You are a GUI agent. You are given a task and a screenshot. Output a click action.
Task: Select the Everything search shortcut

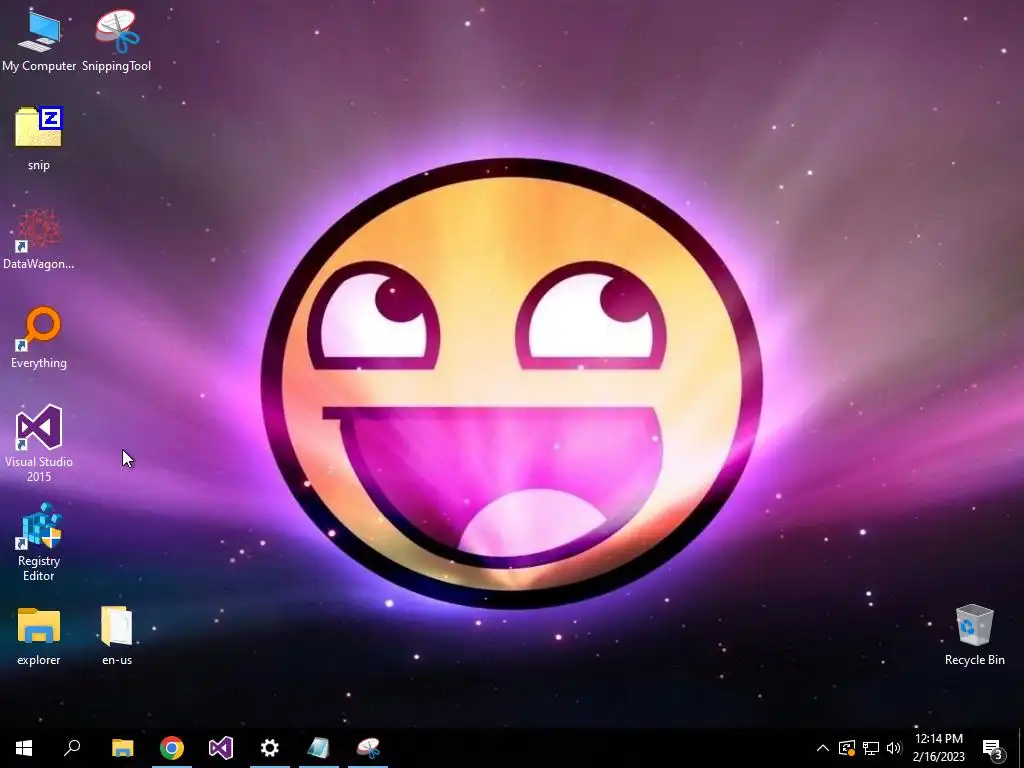click(x=39, y=338)
